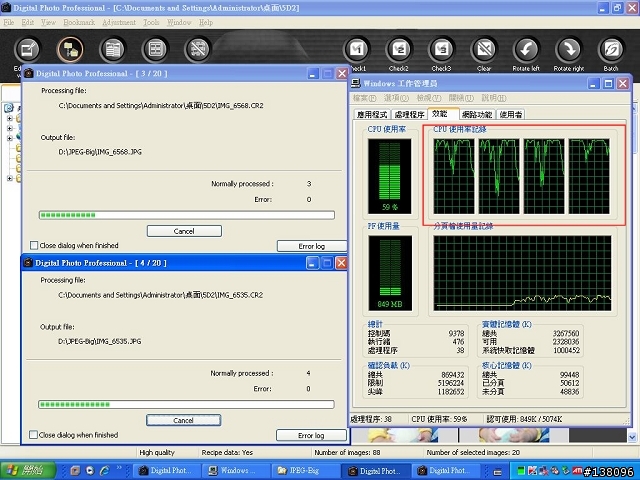
Task: Click the media player quick launch icon
Action: click(90, 470)
